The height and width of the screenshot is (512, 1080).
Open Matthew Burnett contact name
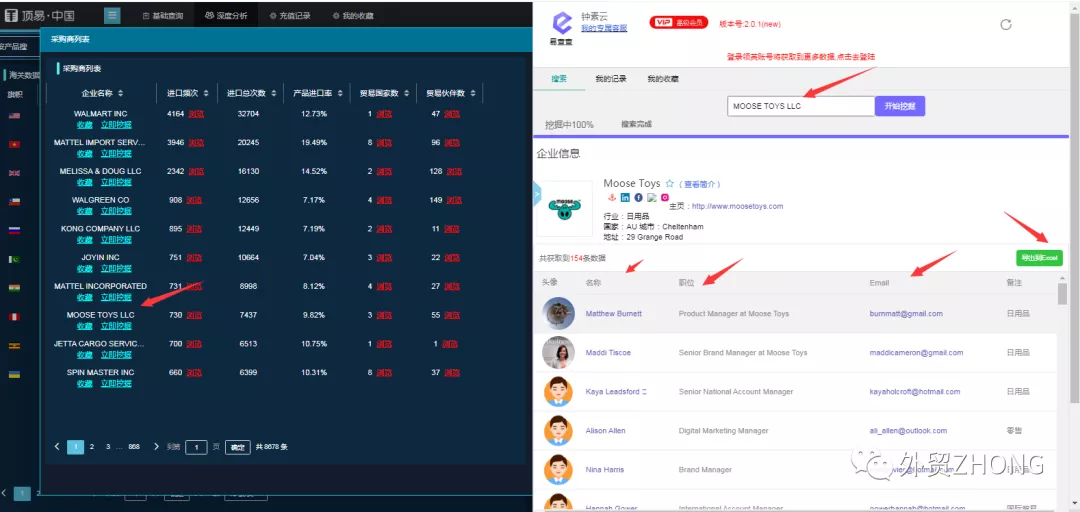pos(614,314)
